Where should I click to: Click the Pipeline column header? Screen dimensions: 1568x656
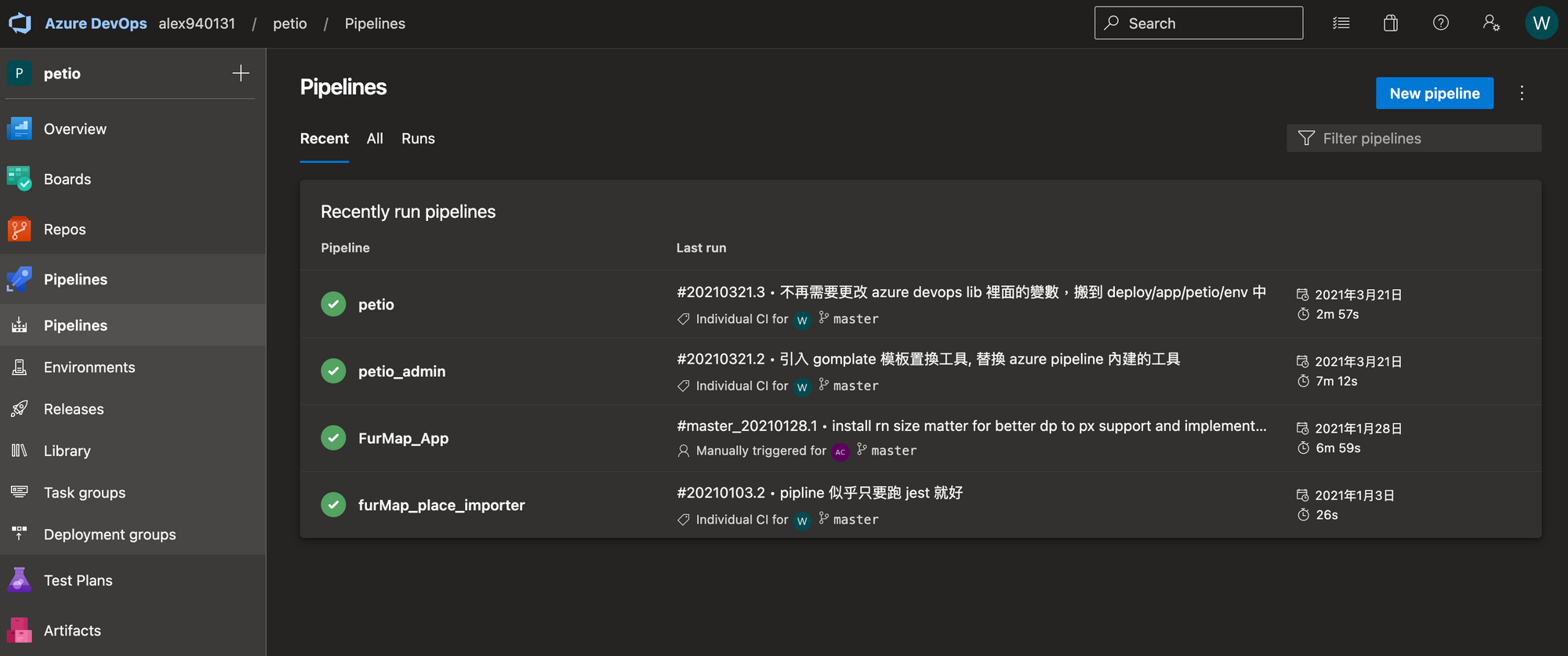(345, 248)
